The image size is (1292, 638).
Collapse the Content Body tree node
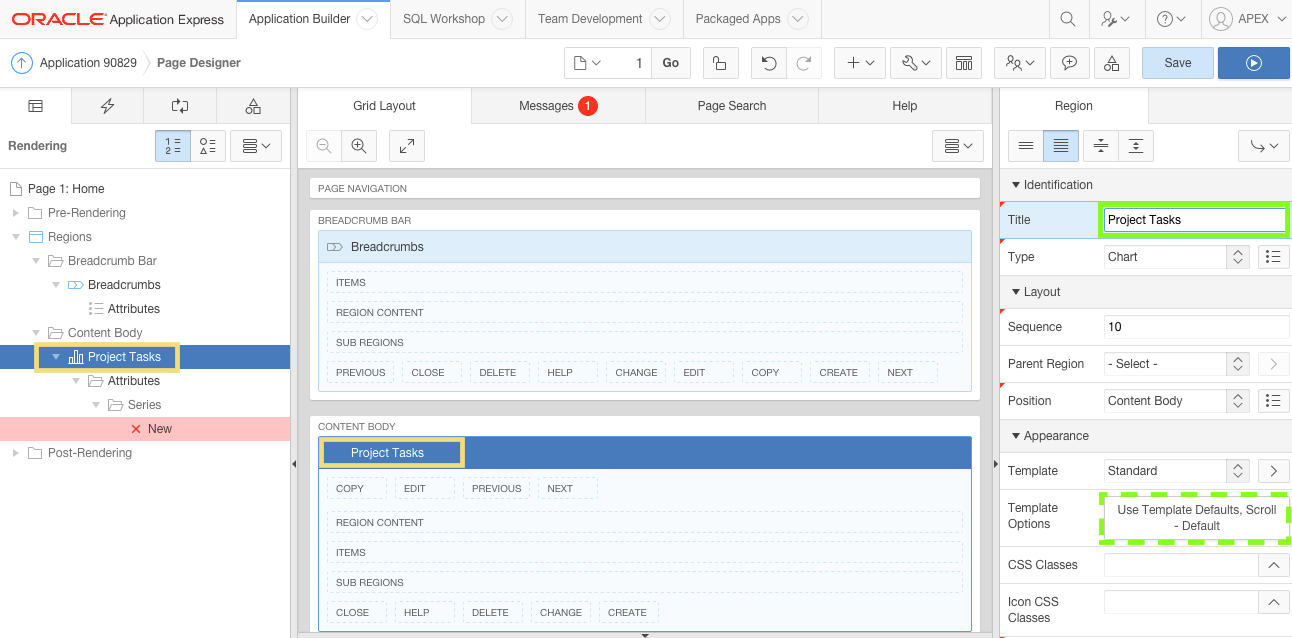[35, 333]
